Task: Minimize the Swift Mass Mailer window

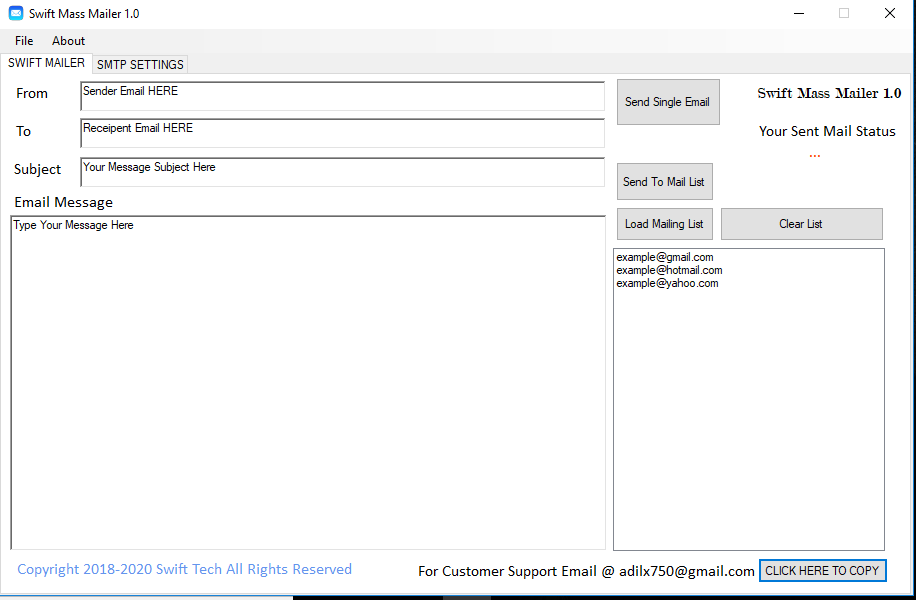Action: click(799, 13)
